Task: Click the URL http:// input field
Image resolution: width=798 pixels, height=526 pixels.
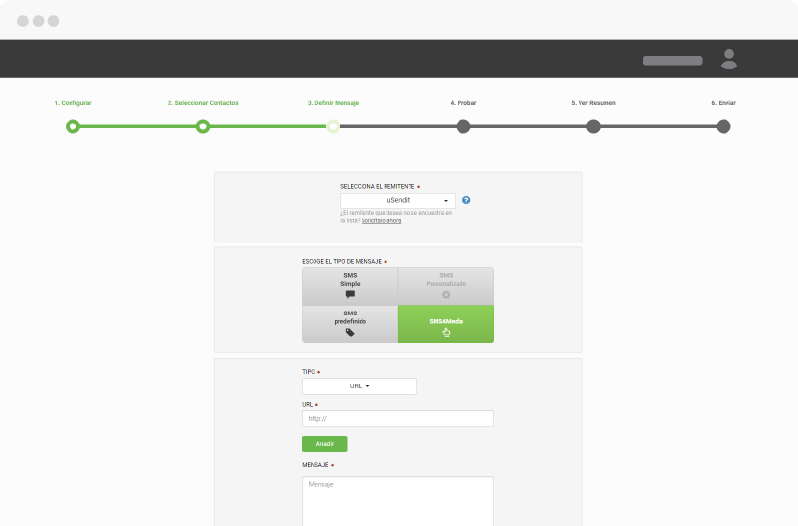Action: 398,418
